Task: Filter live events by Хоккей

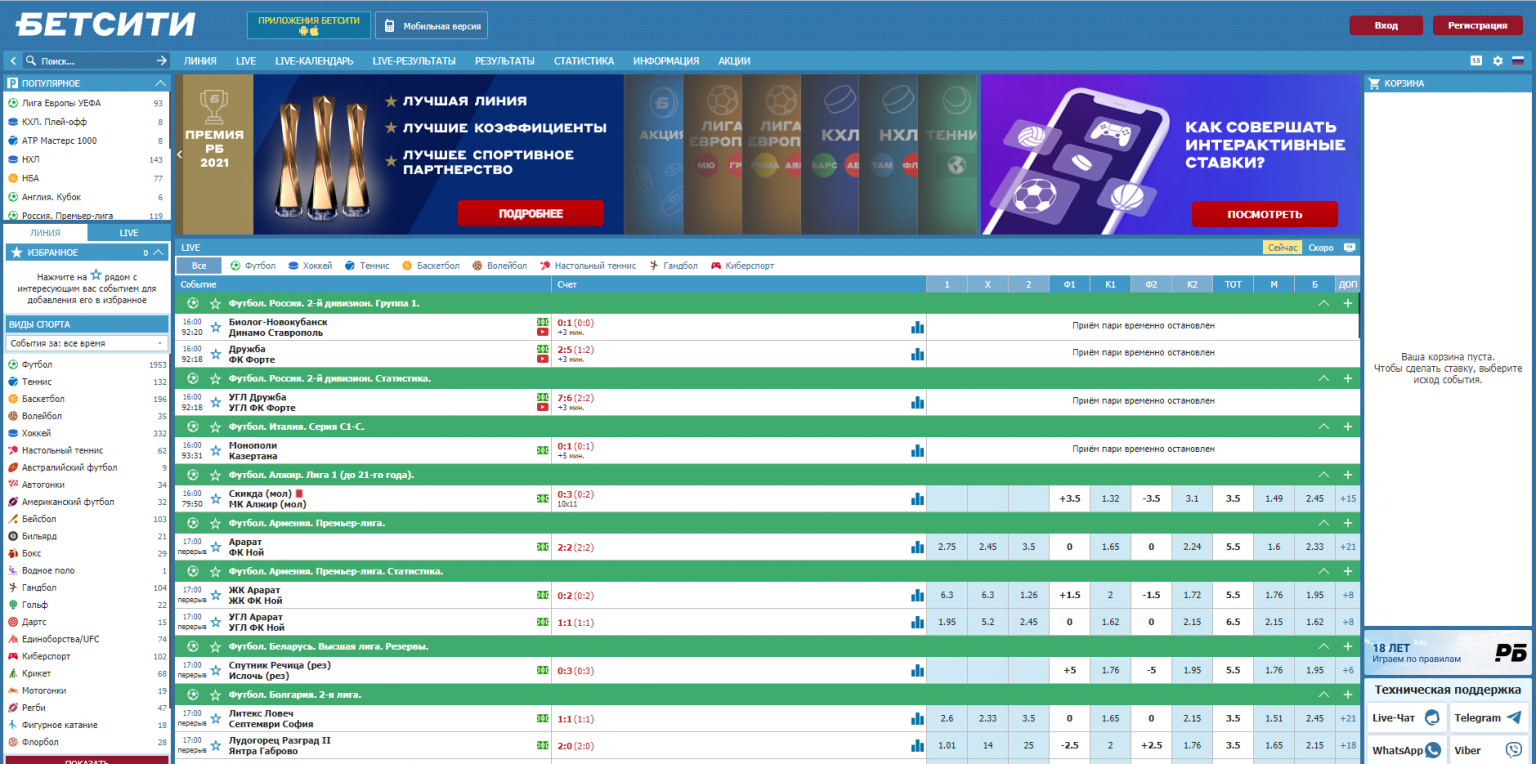Action: (x=310, y=266)
